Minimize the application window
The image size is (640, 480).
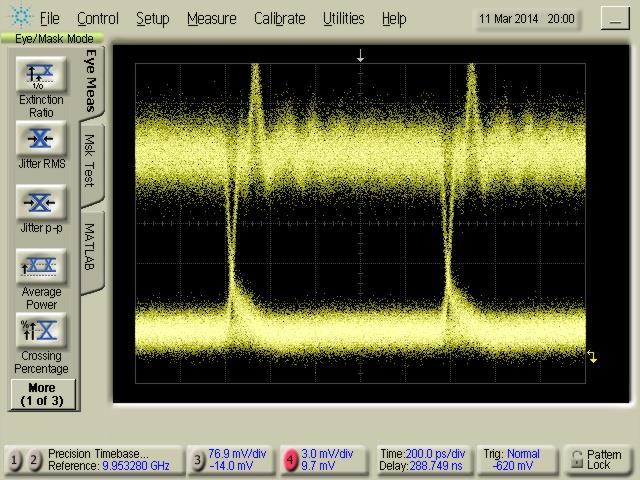pyautogui.click(x=615, y=19)
